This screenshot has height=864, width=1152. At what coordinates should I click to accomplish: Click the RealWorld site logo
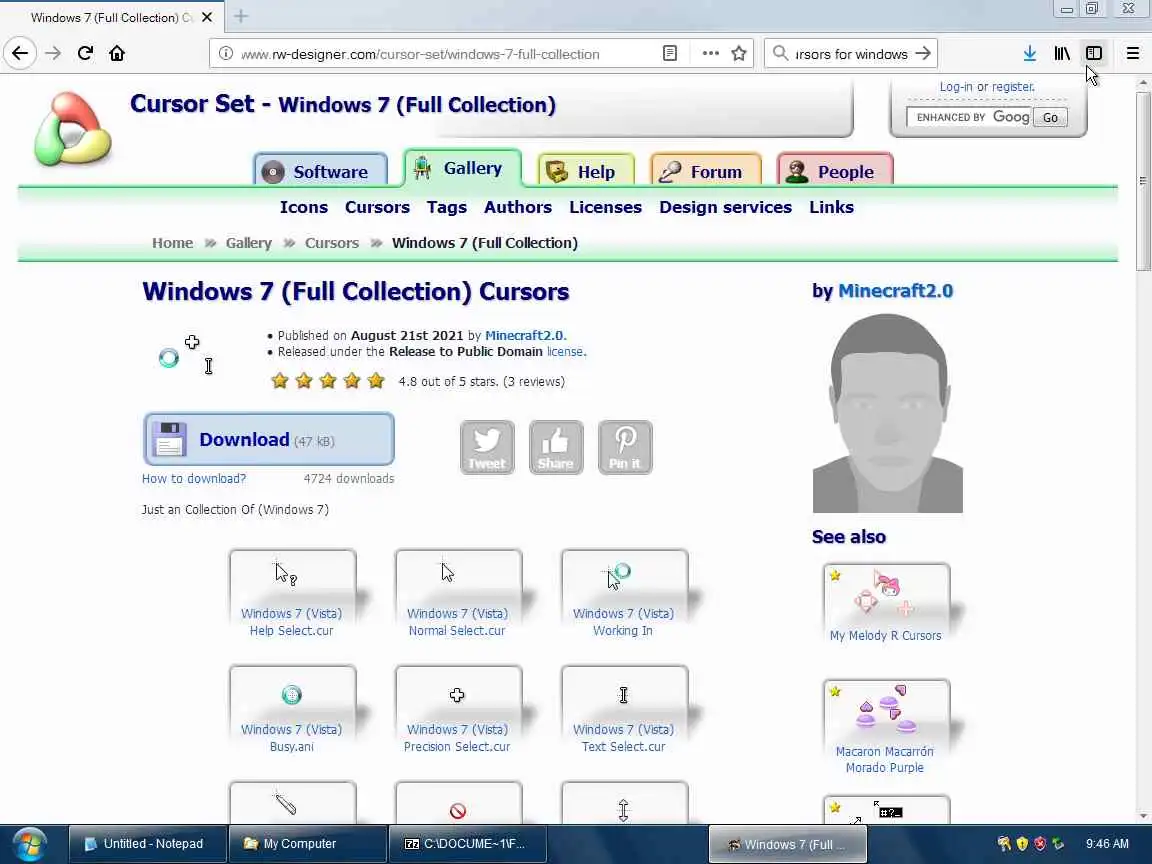tap(72, 129)
